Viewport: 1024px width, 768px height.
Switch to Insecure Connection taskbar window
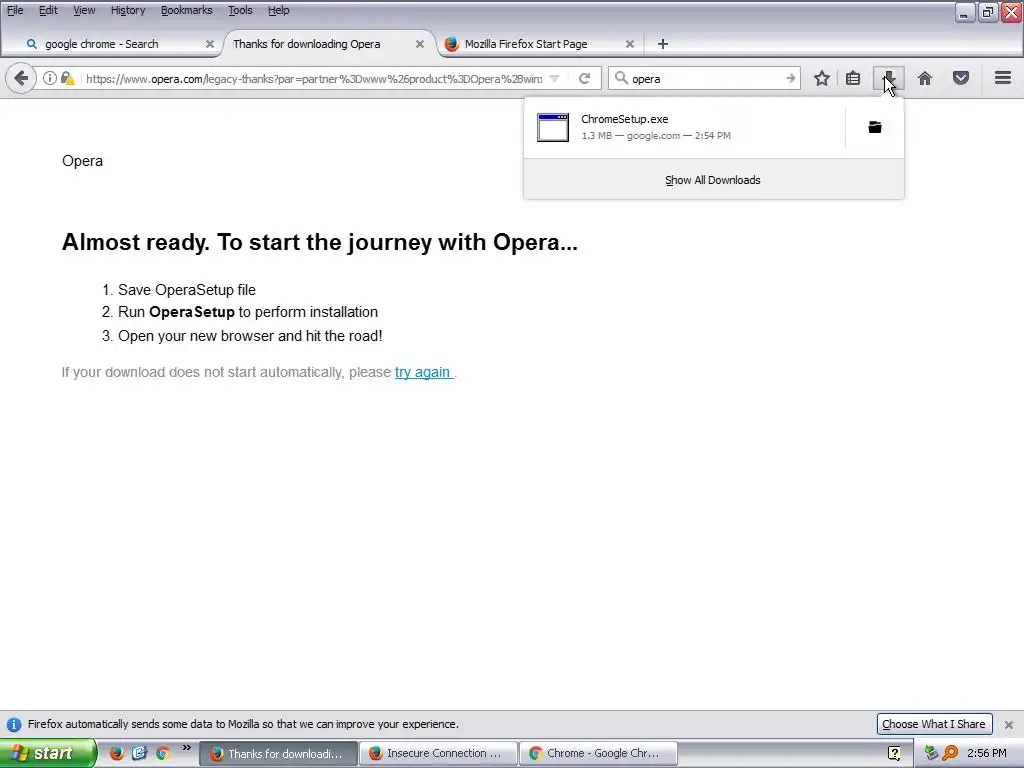click(438, 753)
